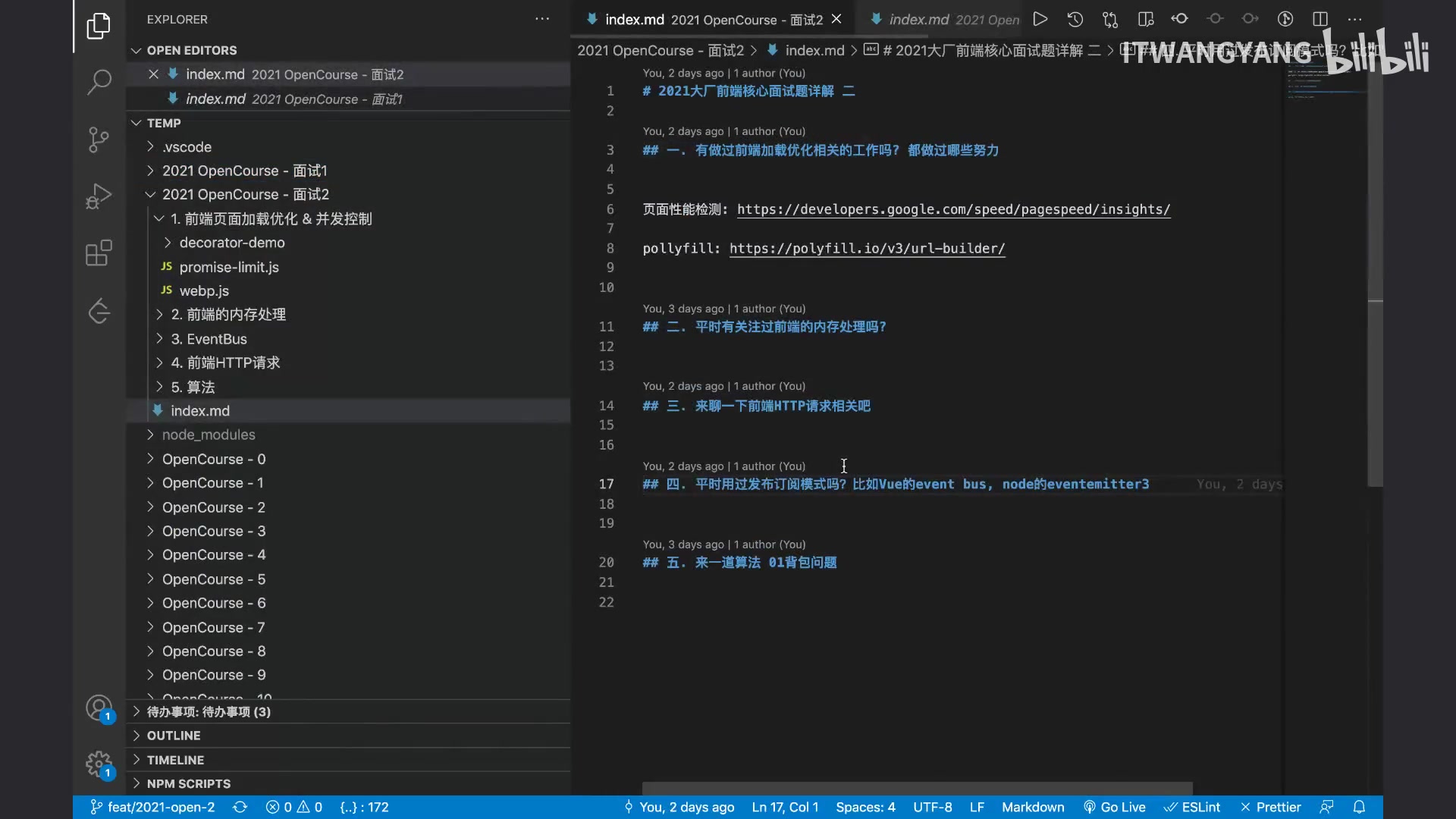Open changes compare icon in editor toolbar

tap(1110, 19)
